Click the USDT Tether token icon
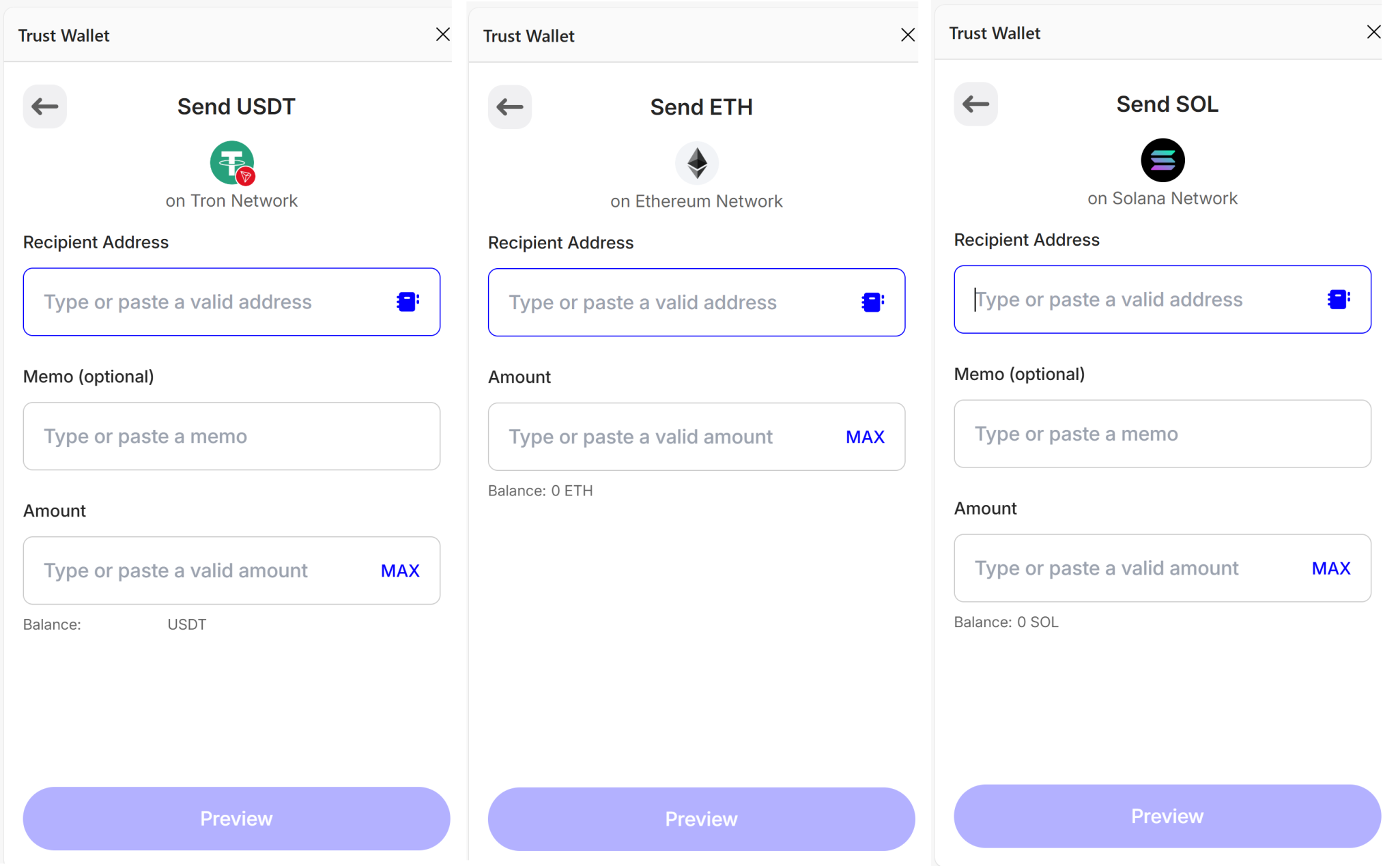 click(232, 162)
